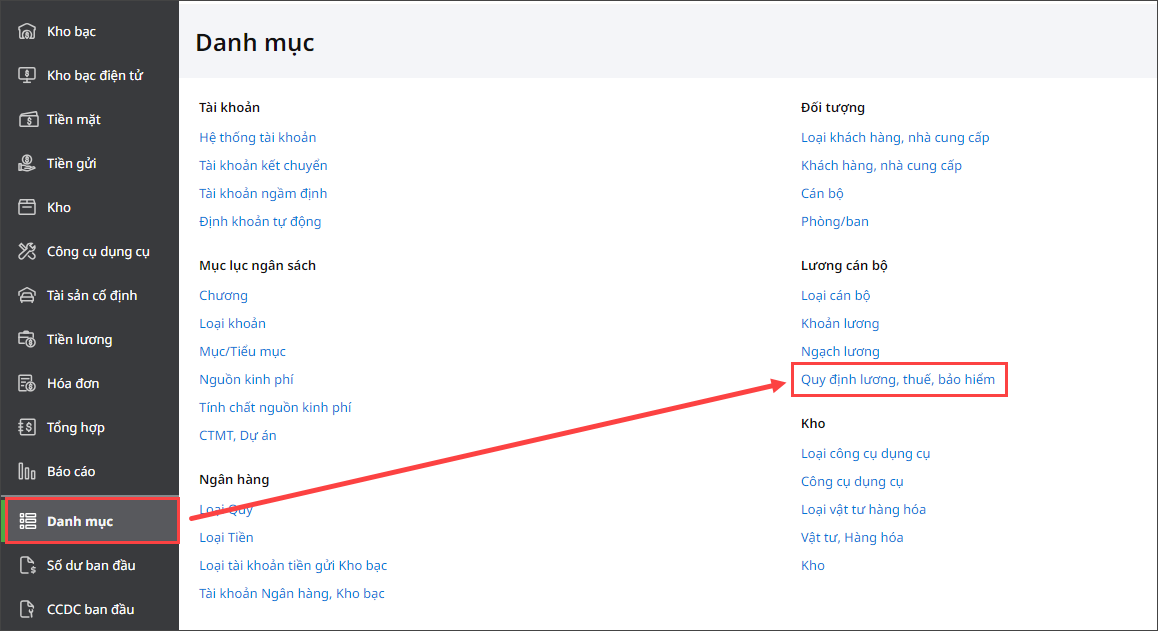Viewport: 1158px width, 631px height.
Task: Open the Kho link in the Kho section
Action: pyautogui.click(x=812, y=566)
